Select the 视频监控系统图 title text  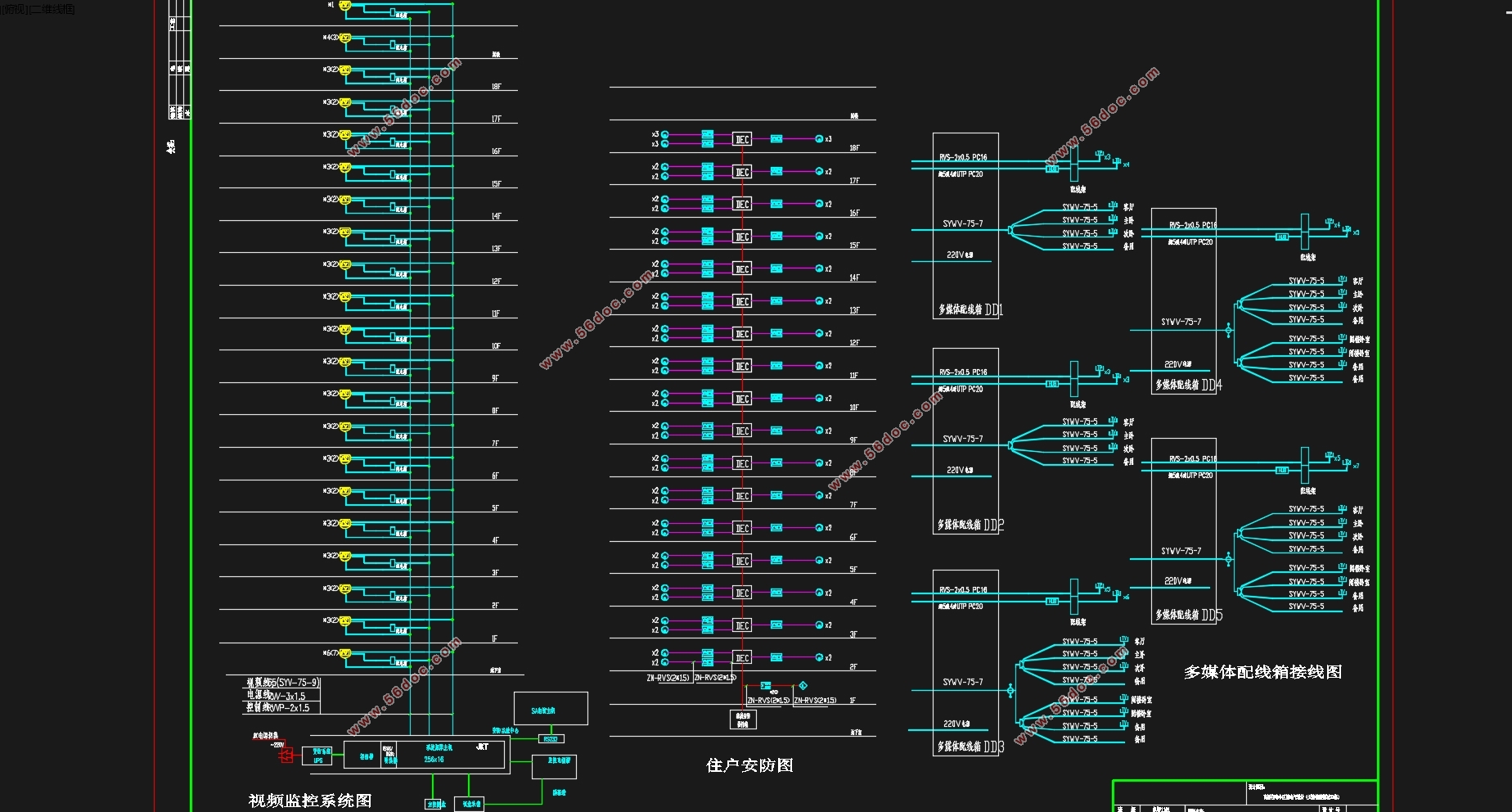tap(310, 801)
